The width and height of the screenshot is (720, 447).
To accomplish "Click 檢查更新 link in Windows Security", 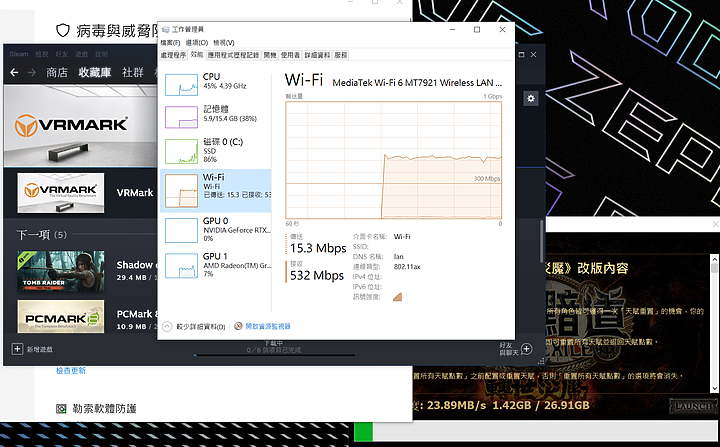I will pyautogui.click(x=71, y=371).
